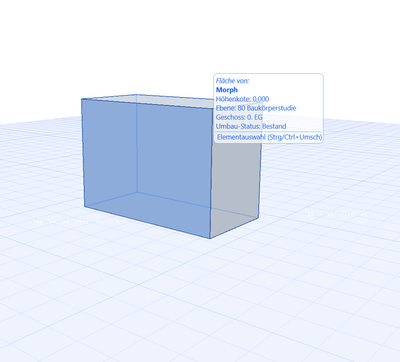The image size is (400, 362).
Task: Click 'Höhenkote: 0,000' in the tooltip
Action: point(242,99)
